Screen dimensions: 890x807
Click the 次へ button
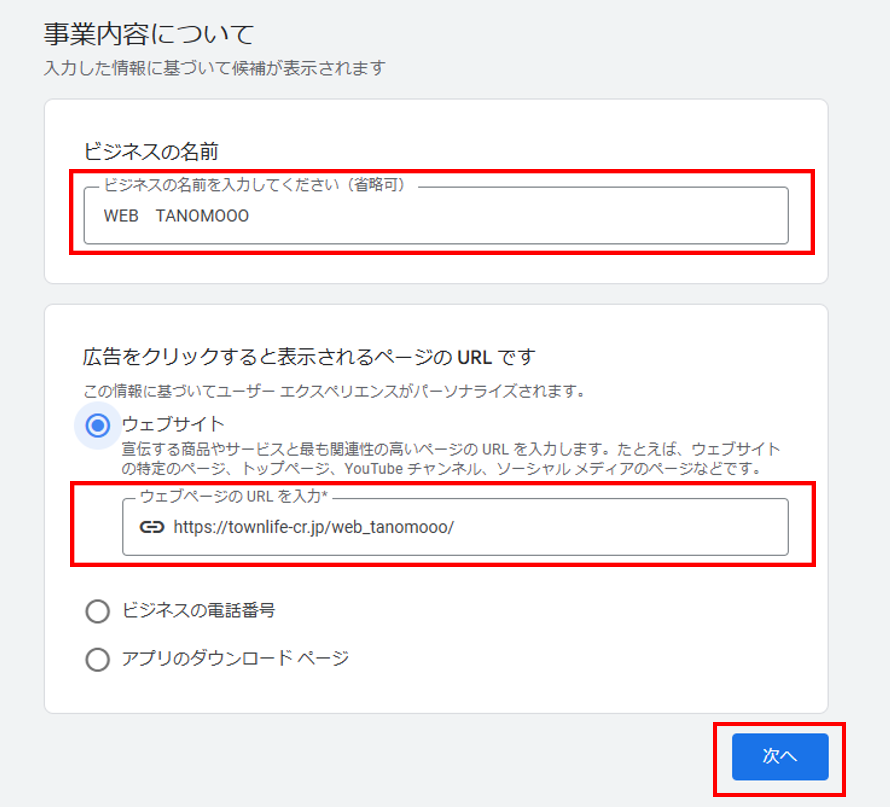pyautogui.click(x=780, y=756)
